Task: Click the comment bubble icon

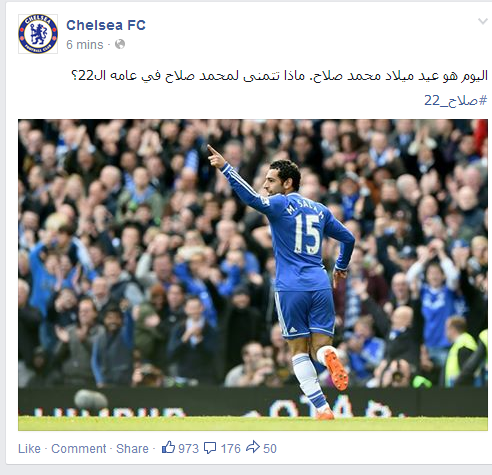Action: (210, 448)
